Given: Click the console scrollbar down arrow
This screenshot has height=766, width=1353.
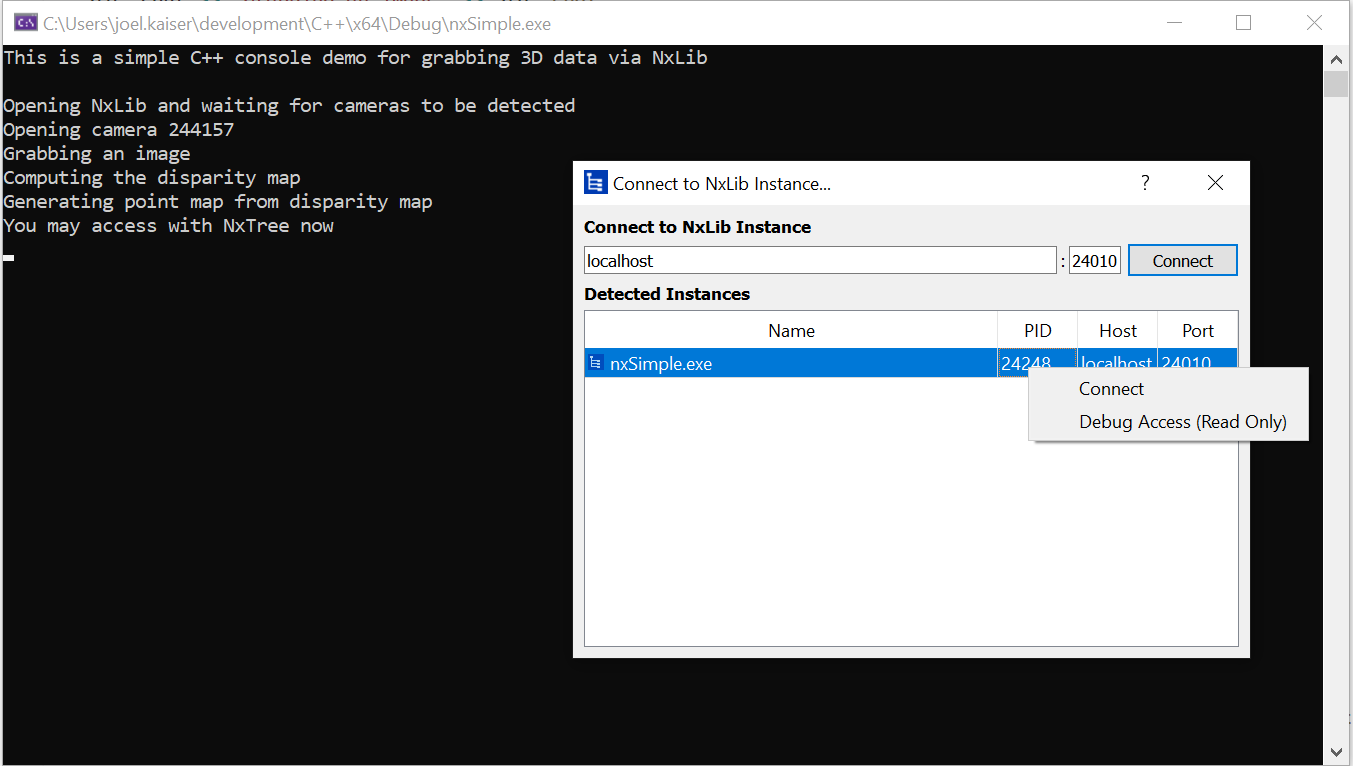Looking at the screenshot, I should click(x=1336, y=752).
